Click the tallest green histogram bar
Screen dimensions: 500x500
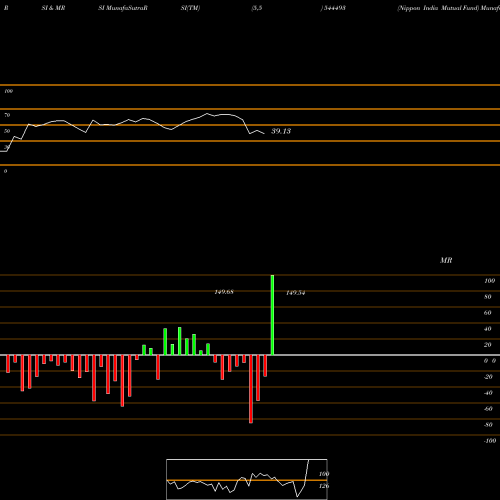pyautogui.click(x=272, y=315)
